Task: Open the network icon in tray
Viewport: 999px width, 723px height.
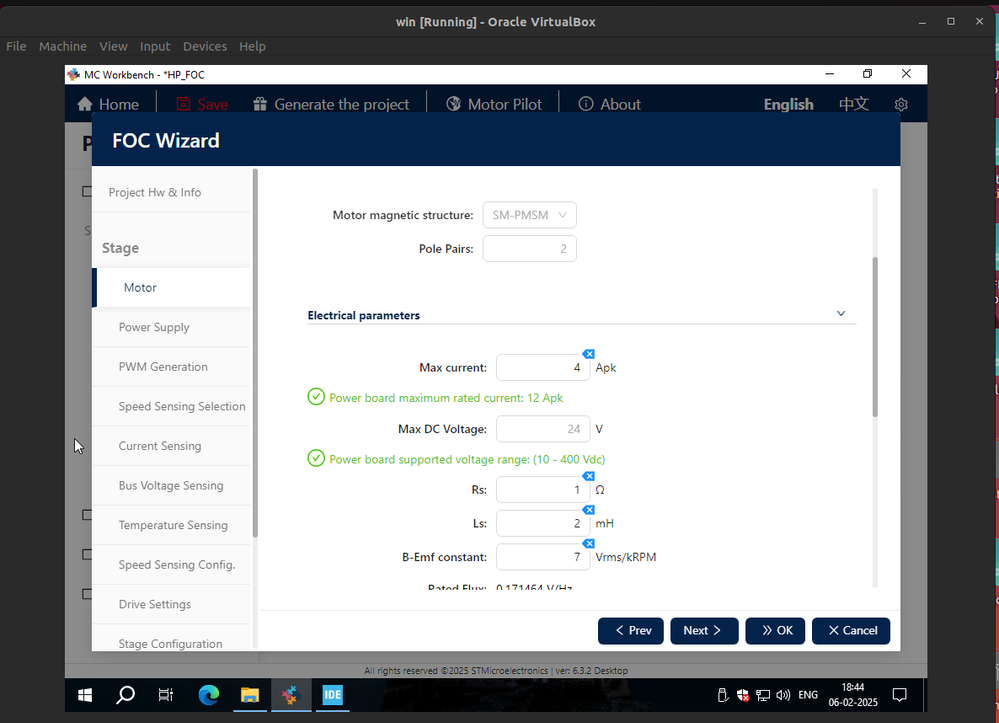Action: pos(763,695)
